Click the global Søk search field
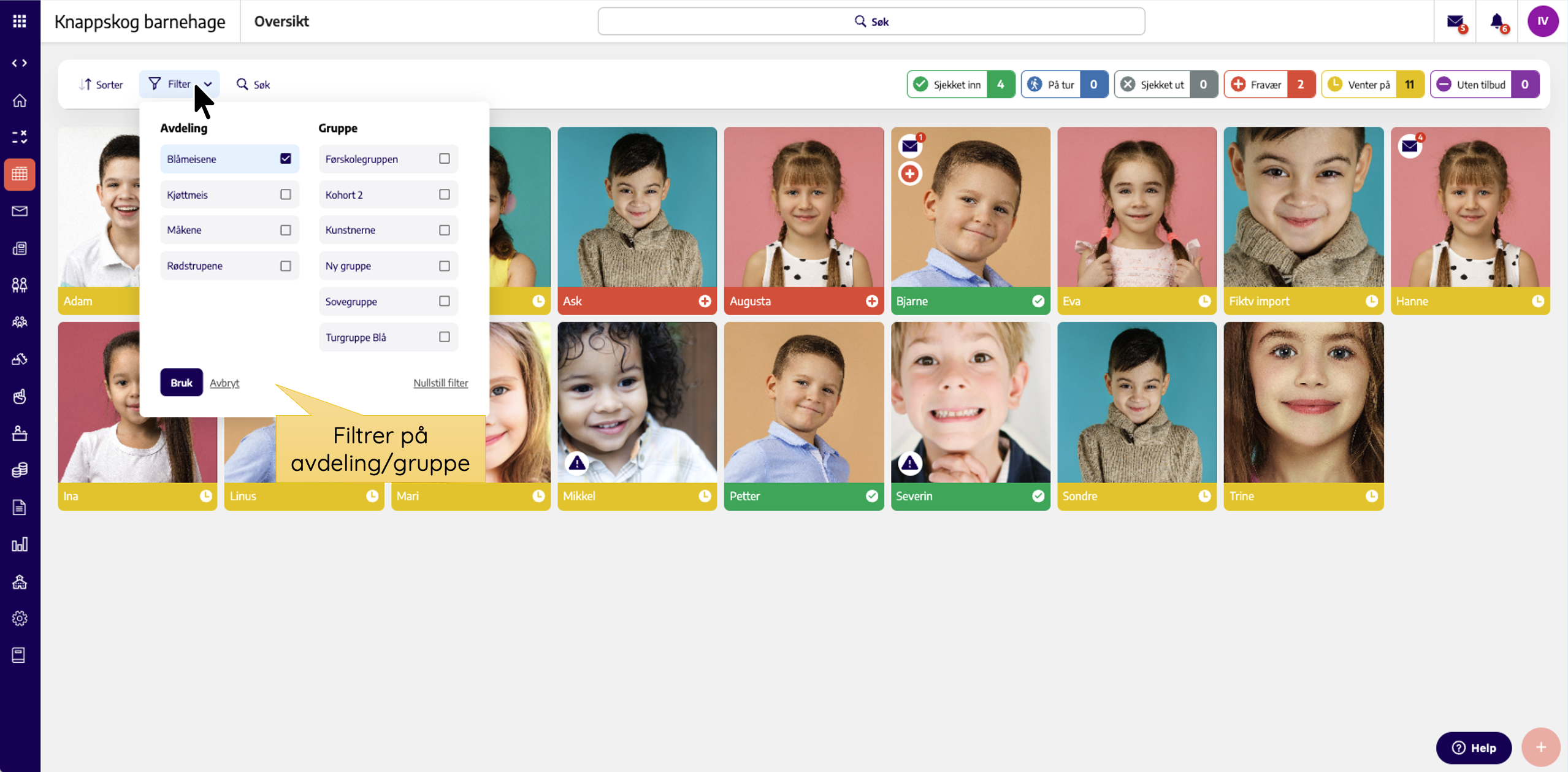The height and width of the screenshot is (772, 1568). (x=871, y=21)
